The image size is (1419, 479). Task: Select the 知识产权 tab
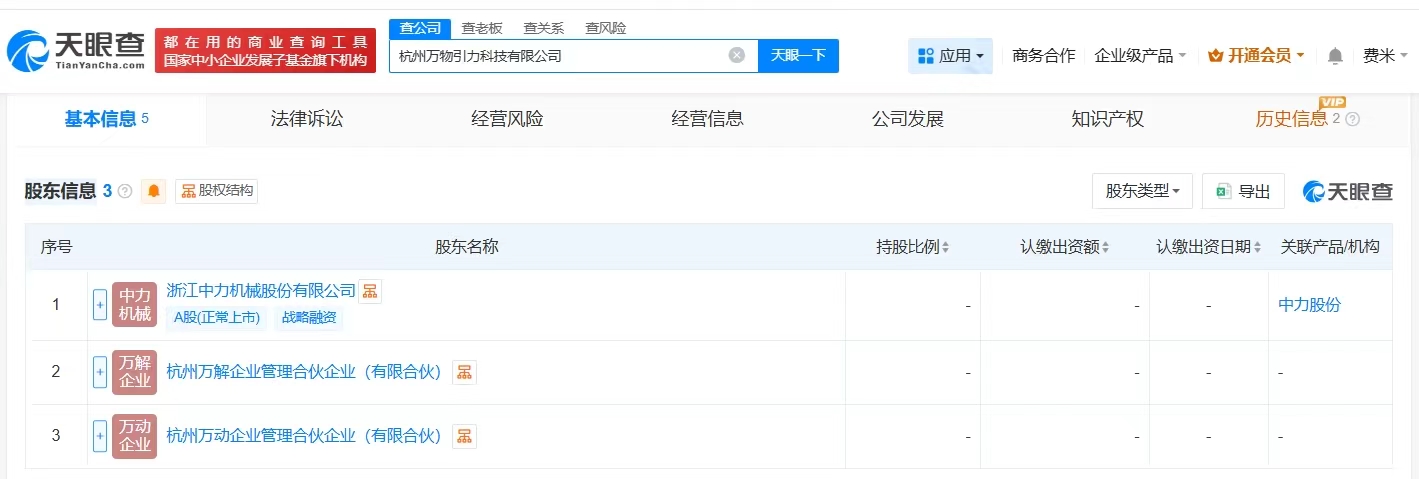click(1107, 119)
